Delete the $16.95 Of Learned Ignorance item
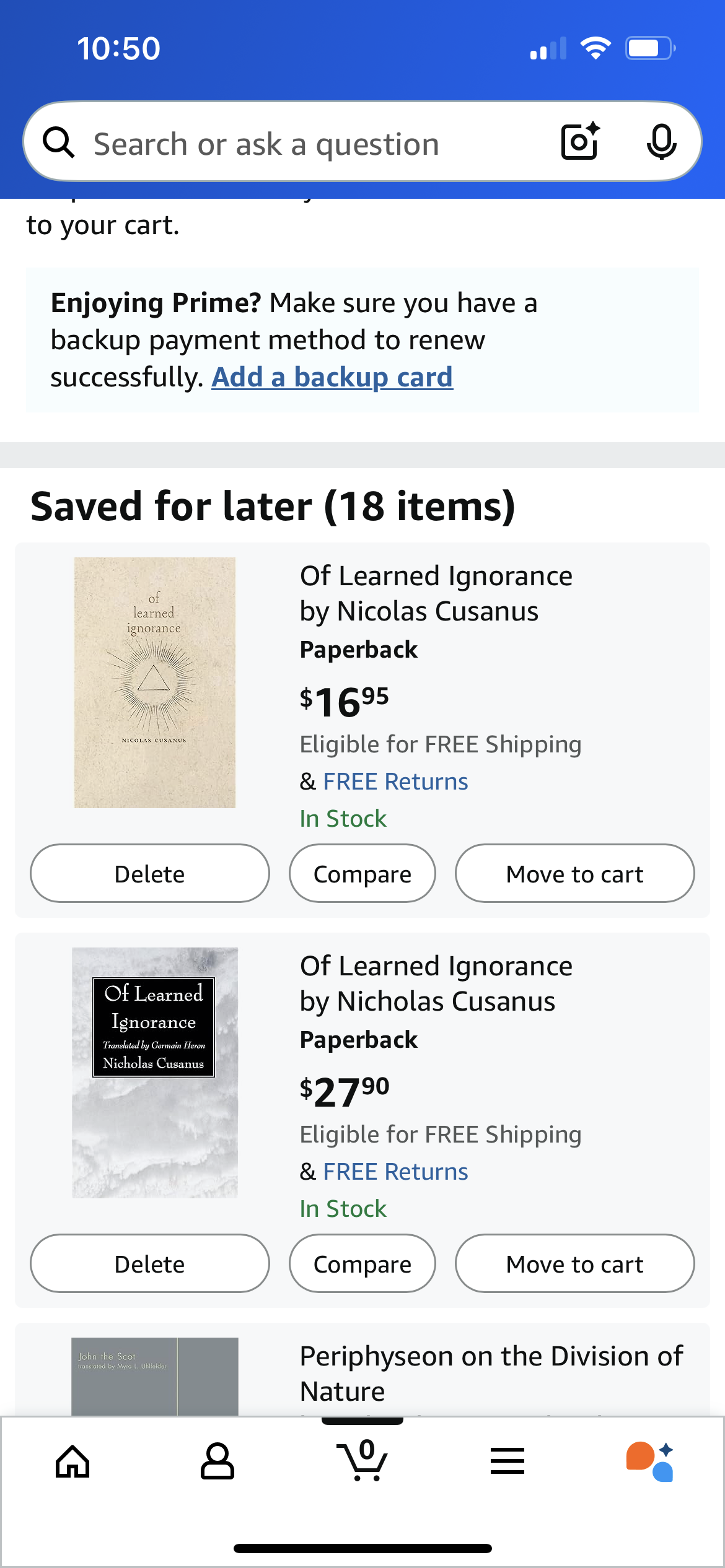The width and height of the screenshot is (725, 1568). point(150,873)
